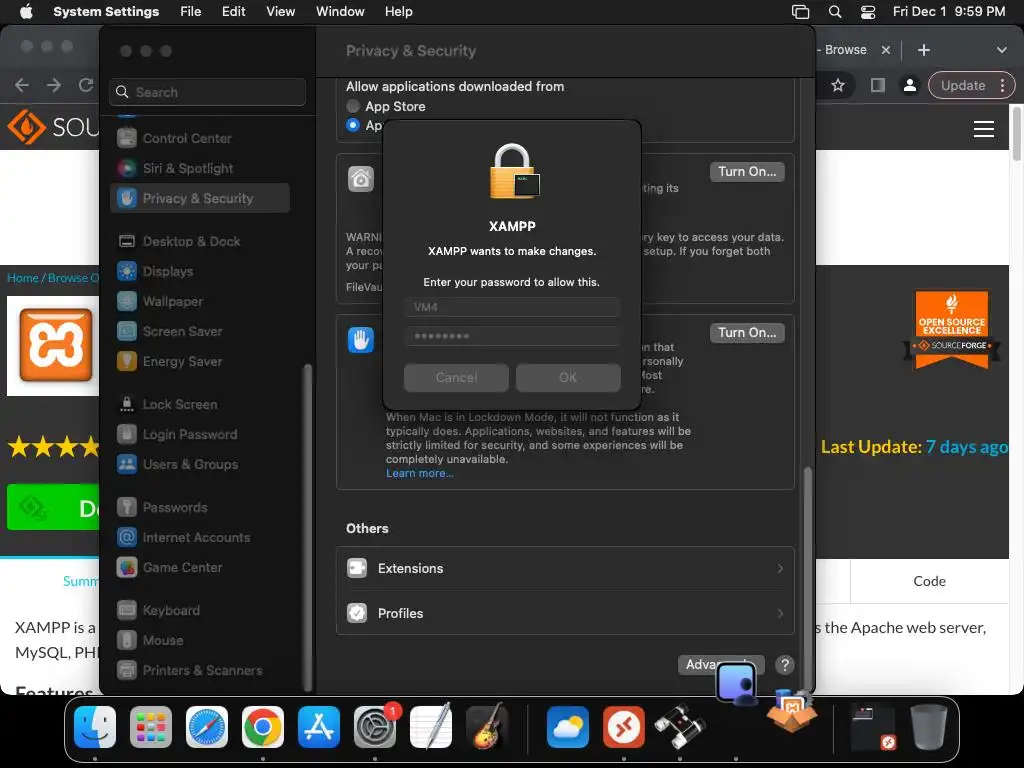Screen dimensions: 1024x768
Task: Toggle Chrome side panel icon
Action: click(x=878, y=85)
